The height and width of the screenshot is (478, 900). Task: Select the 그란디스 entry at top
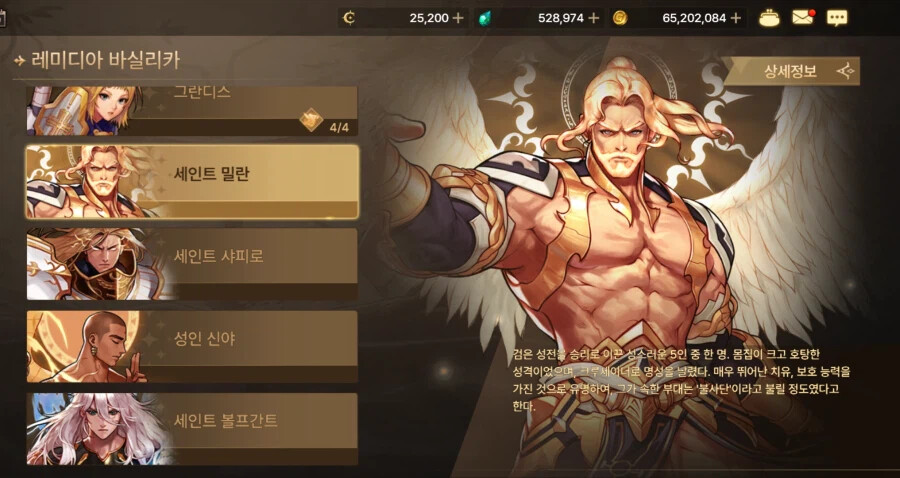192,111
